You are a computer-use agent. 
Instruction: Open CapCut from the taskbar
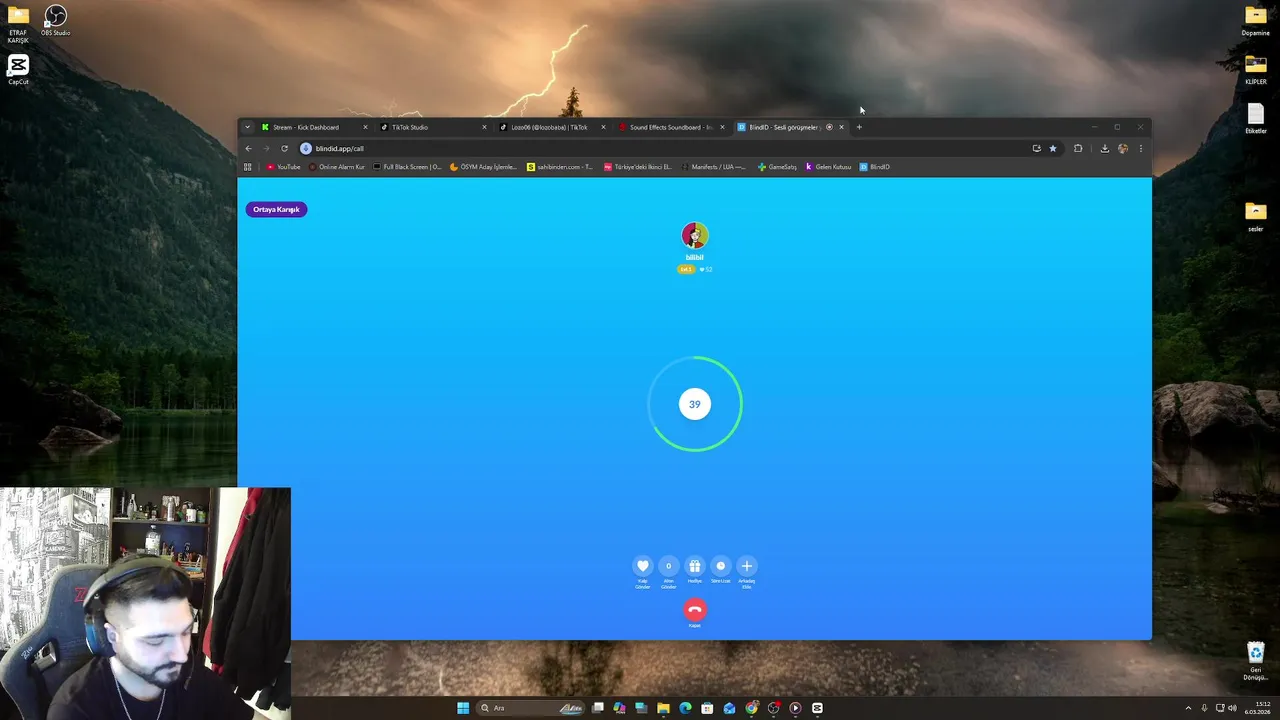click(817, 708)
